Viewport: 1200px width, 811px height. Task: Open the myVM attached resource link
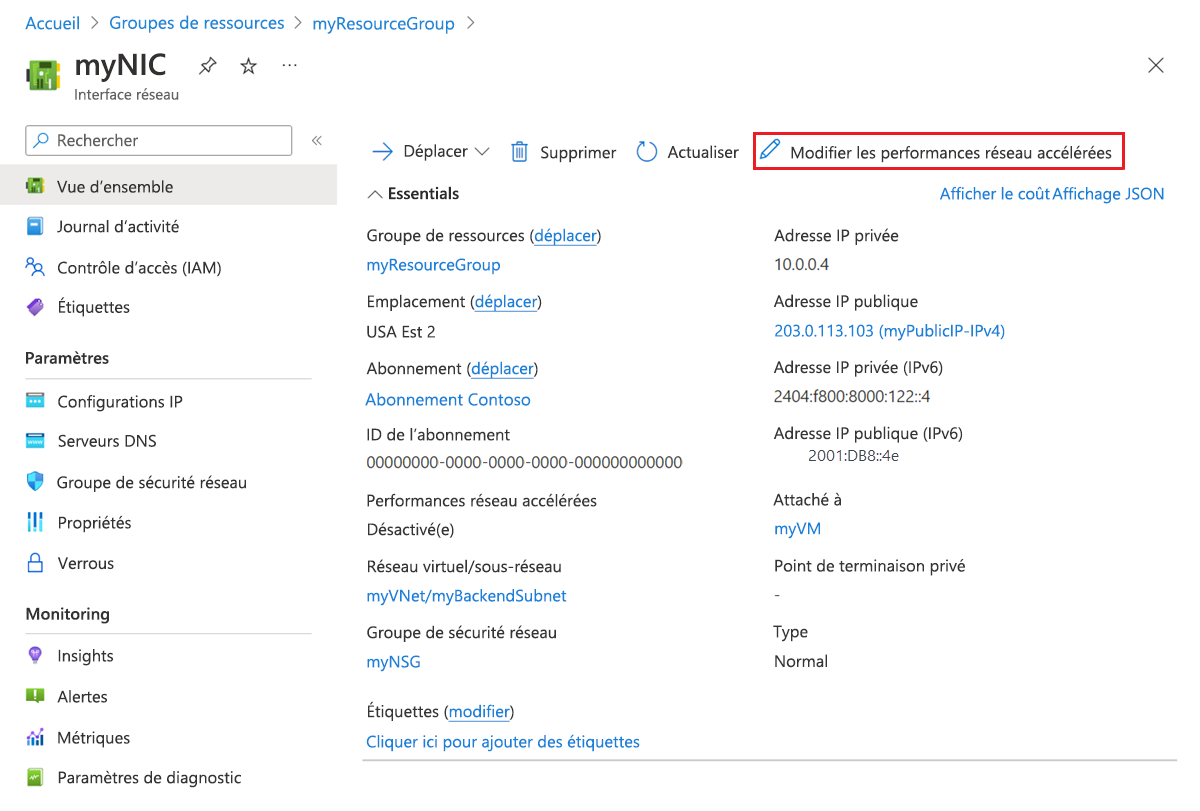click(x=797, y=529)
